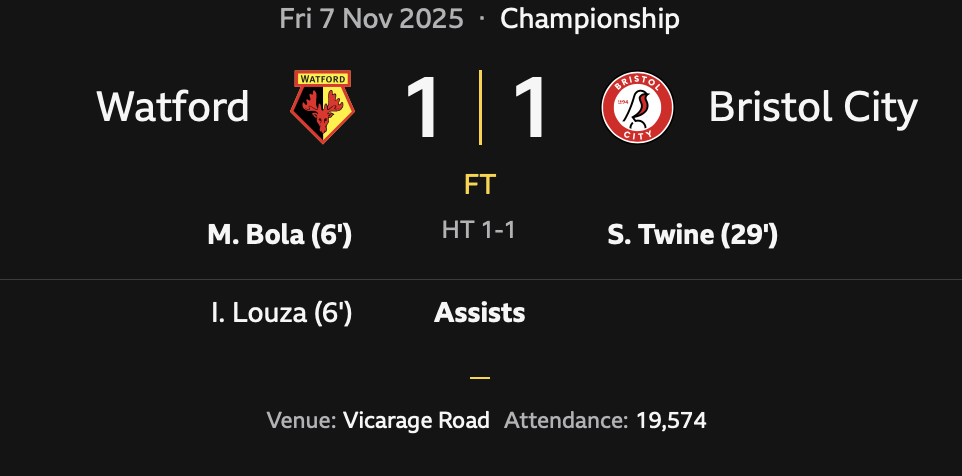Click the 19,574 attendance figure
Image resolution: width=962 pixels, height=476 pixels.
point(671,420)
